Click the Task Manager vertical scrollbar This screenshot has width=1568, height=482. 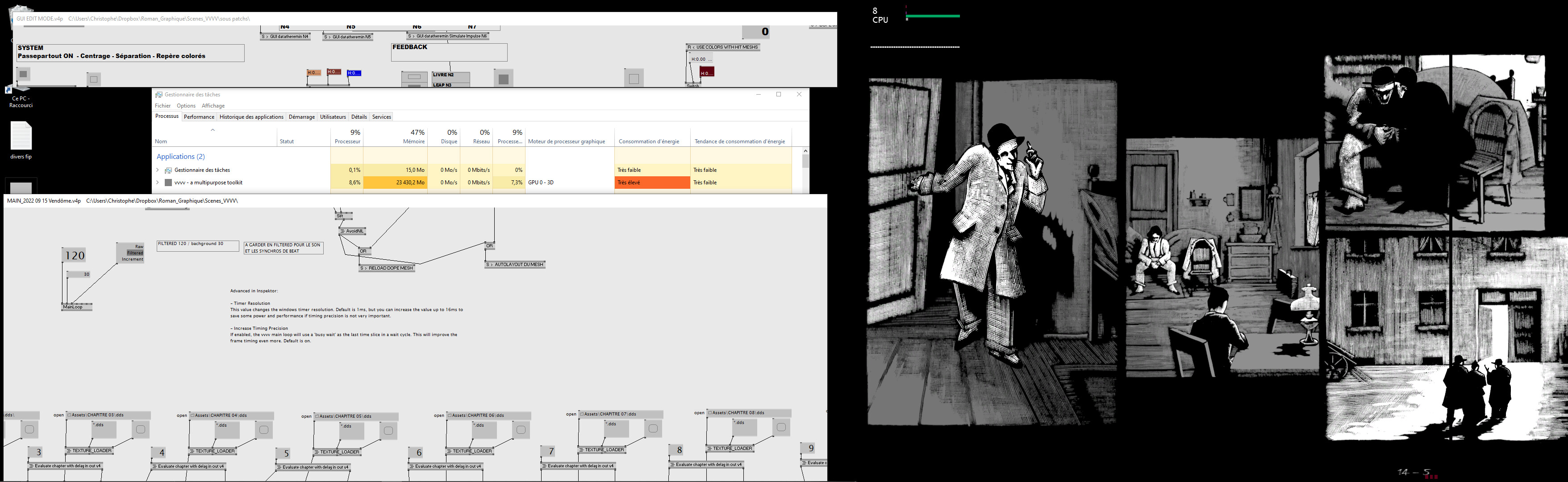pos(805,170)
